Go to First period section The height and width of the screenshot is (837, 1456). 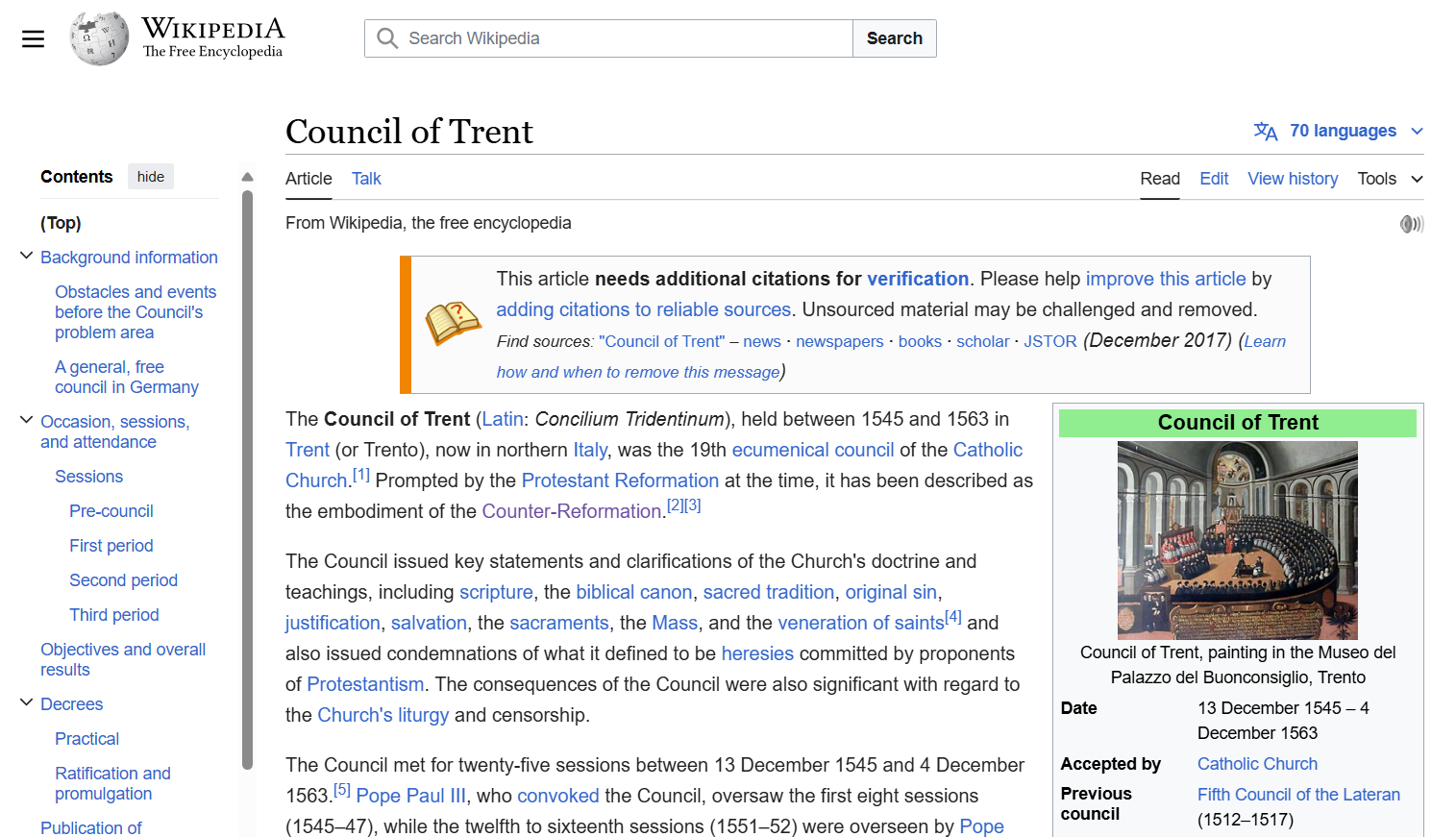pyautogui.click(x=111, y=546)
